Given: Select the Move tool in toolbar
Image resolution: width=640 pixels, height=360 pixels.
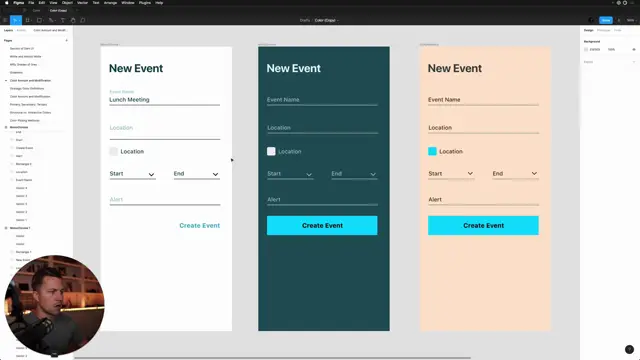Looking at the screenshot, I should click(x=16, y=20).
